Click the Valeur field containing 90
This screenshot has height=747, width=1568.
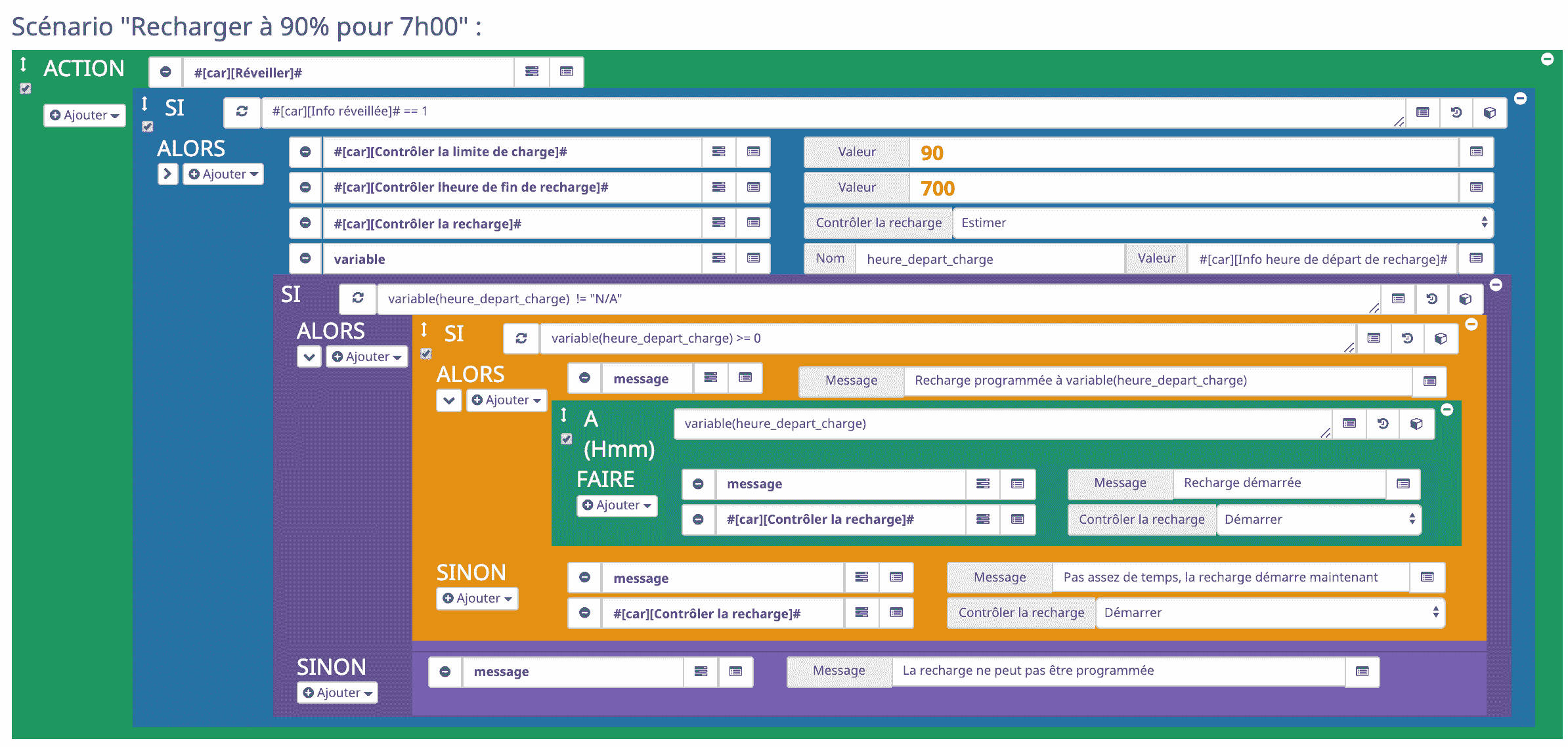tap(1184, 152)
